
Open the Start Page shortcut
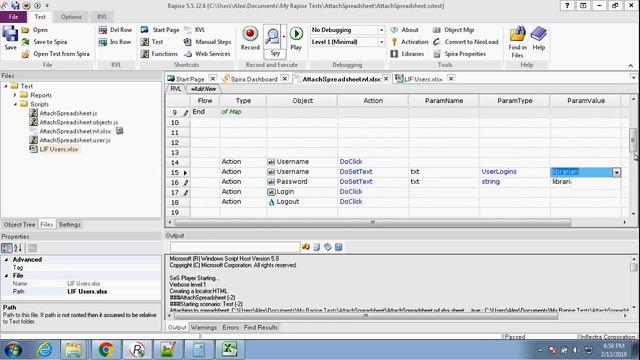[x=160, y=30]
